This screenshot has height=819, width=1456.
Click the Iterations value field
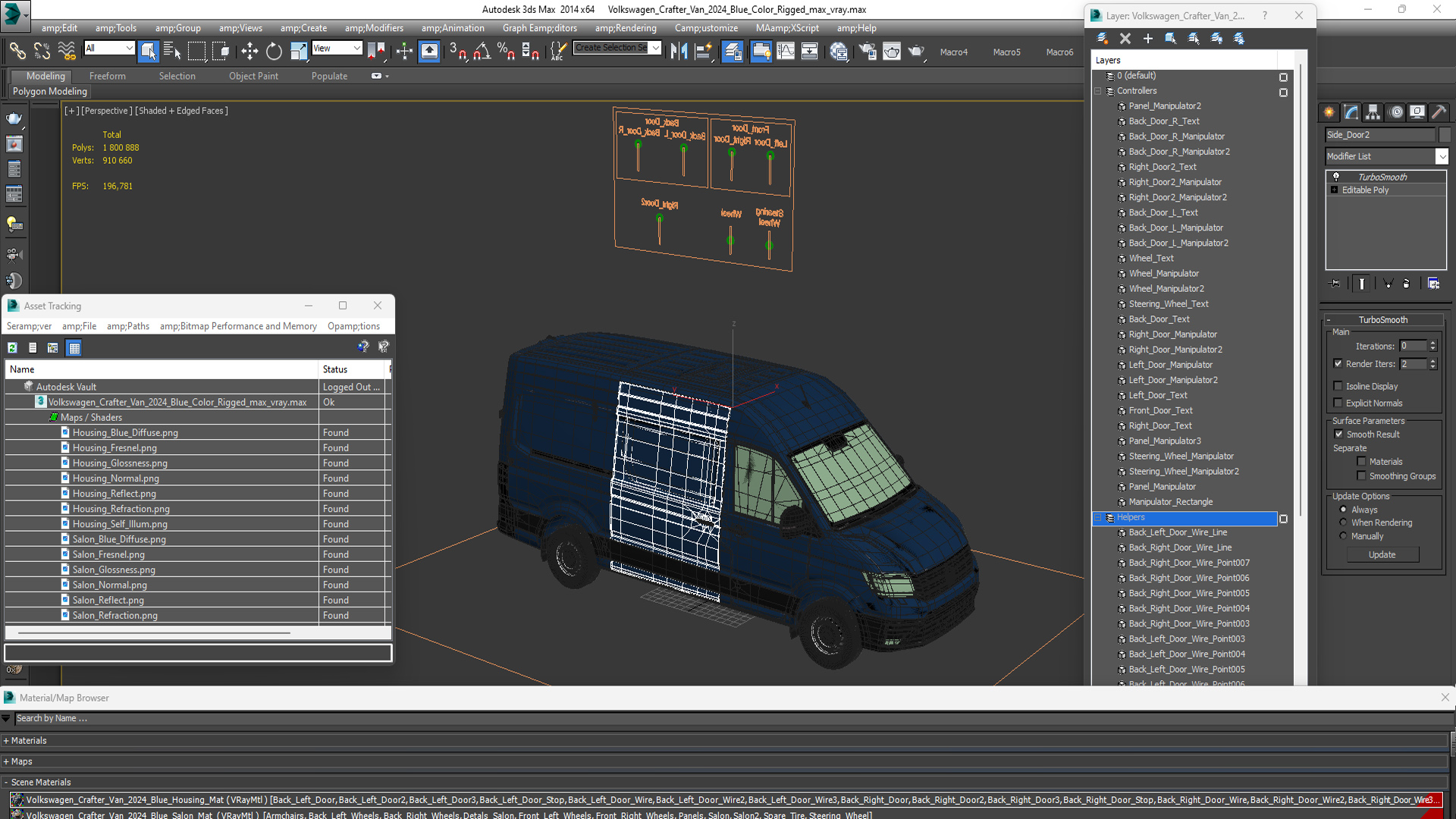pyautogui.click(x=1413, y=346)
